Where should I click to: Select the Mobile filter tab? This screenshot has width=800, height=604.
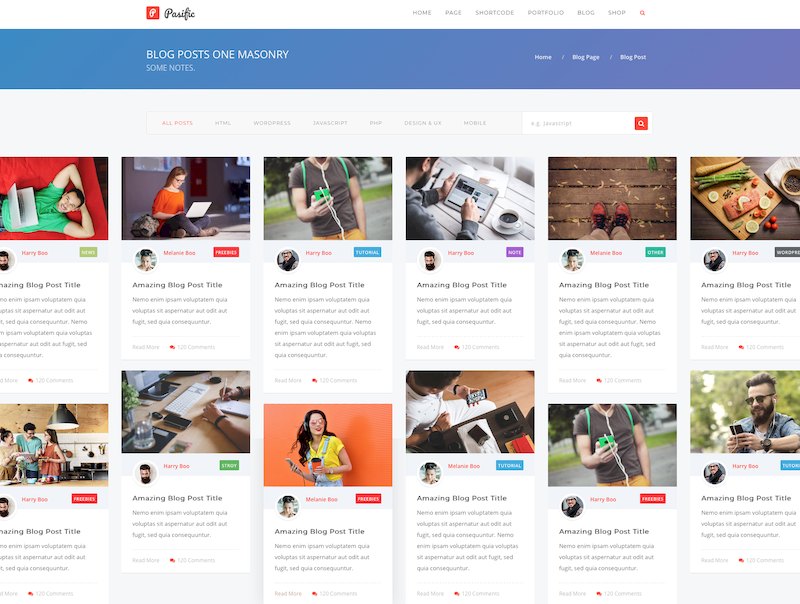click(x=474, y=123)
